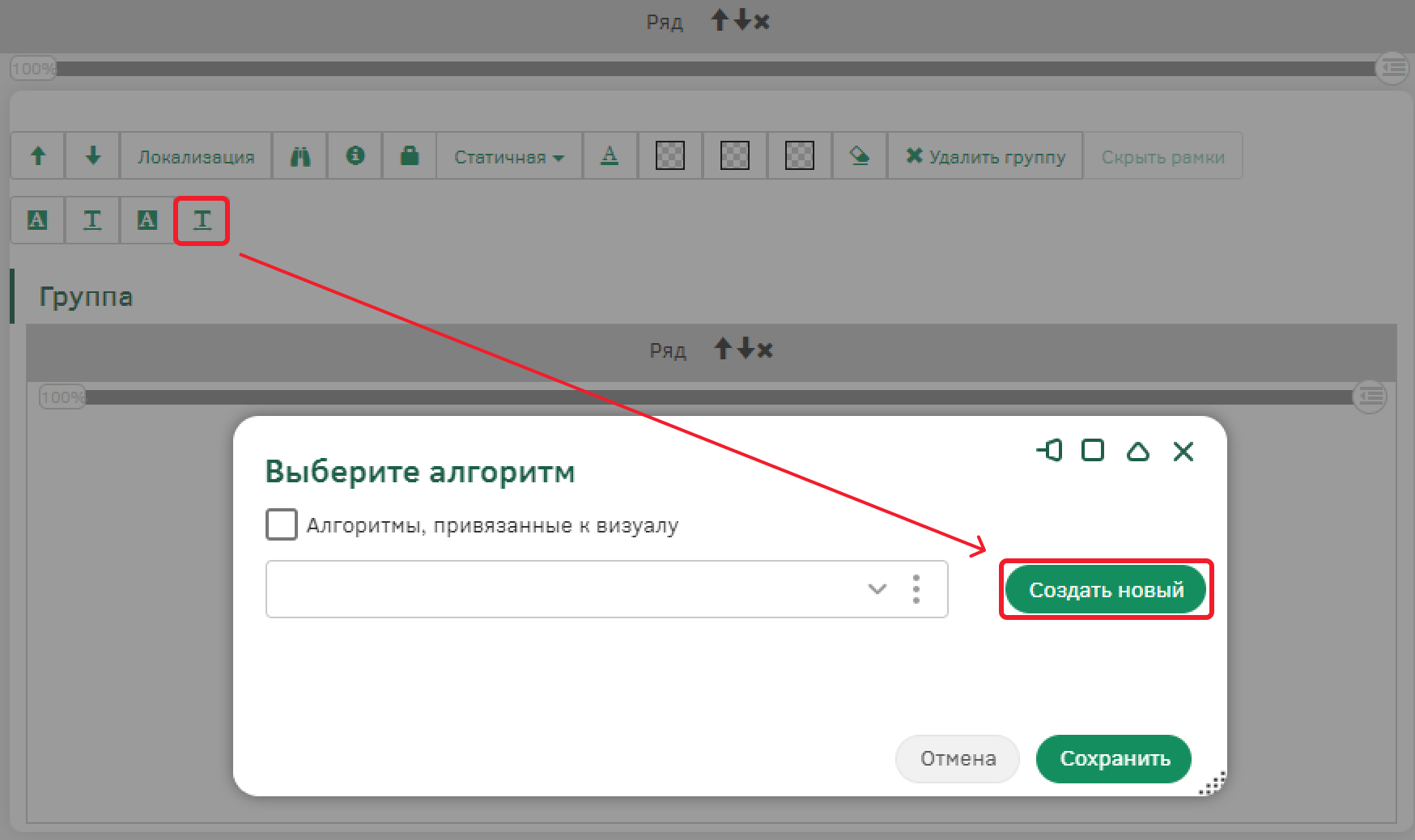This screenshot has width=1415, height=840.
Task: Click 'Отмена' to cancel dialog
Action: click(957, 759)
